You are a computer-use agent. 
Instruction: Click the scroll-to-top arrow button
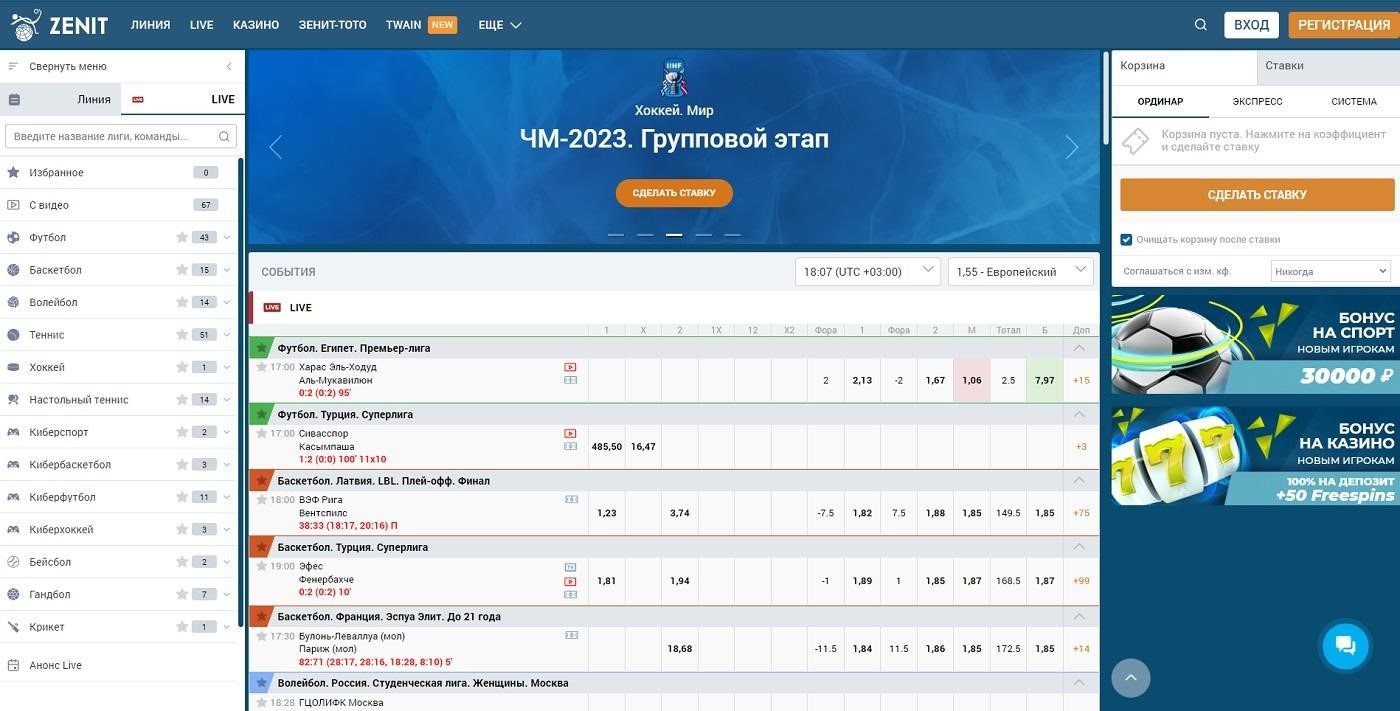[x=1131, y=678]
